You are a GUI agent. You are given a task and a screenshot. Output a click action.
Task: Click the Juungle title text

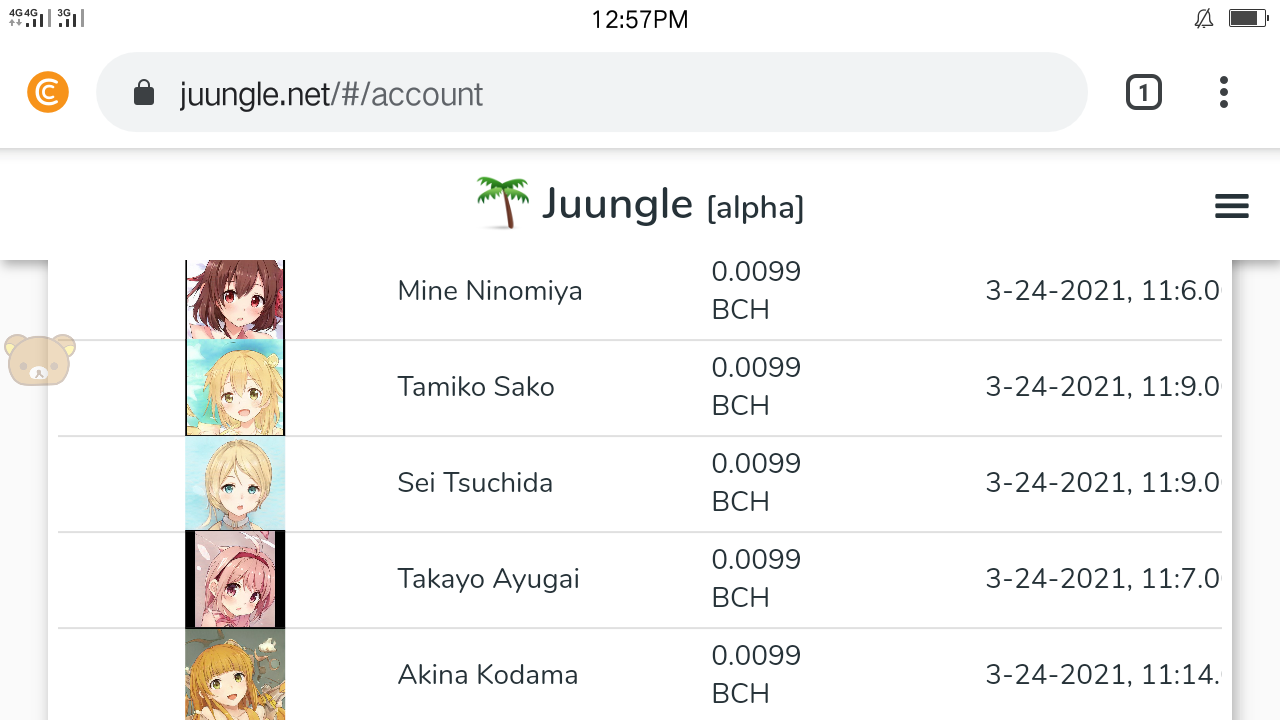pos(617,204)
